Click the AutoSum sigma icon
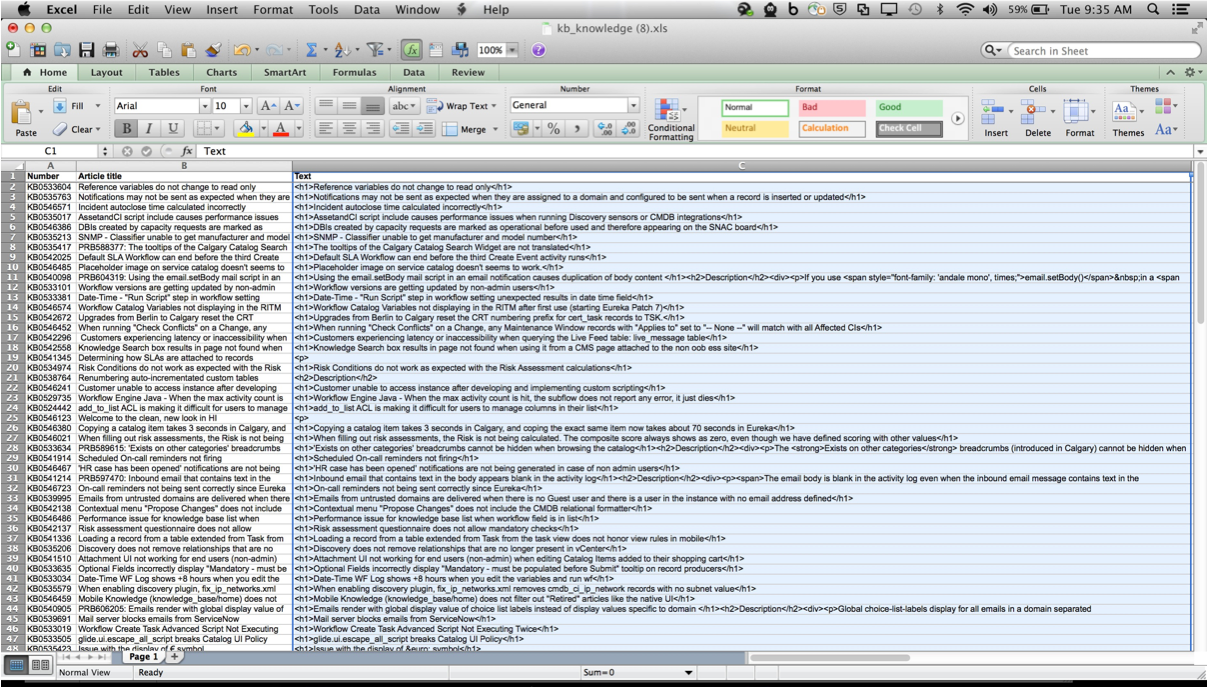Screen dimensions: 1207x688 coord(311,50)
